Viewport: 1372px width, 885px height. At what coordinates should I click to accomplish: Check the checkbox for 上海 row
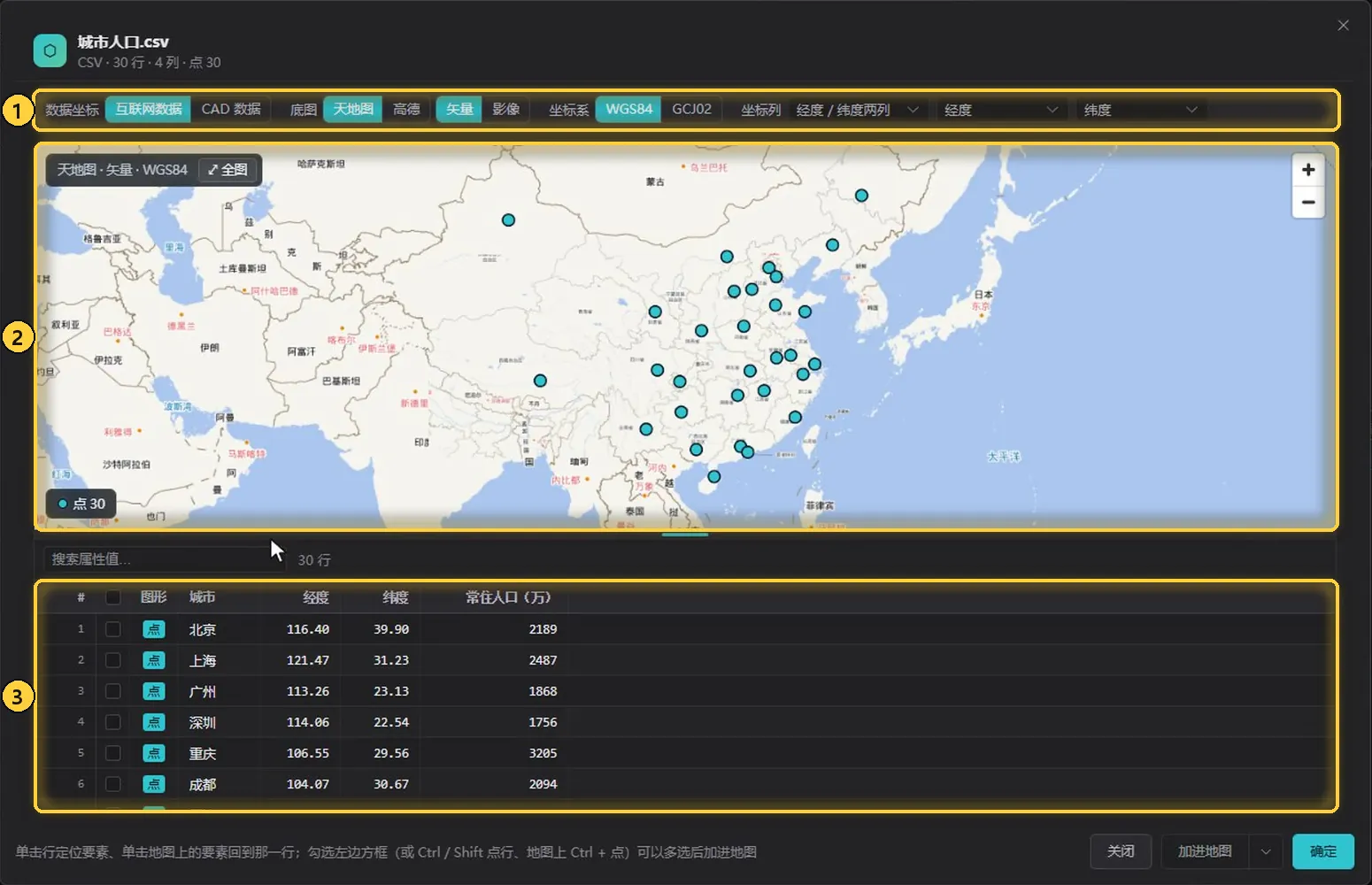(113, 660)
